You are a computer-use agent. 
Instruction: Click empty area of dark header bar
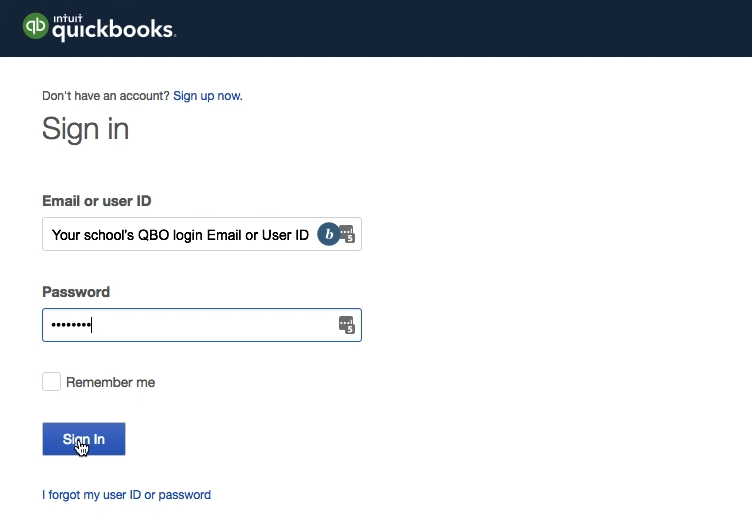point(460,28)
